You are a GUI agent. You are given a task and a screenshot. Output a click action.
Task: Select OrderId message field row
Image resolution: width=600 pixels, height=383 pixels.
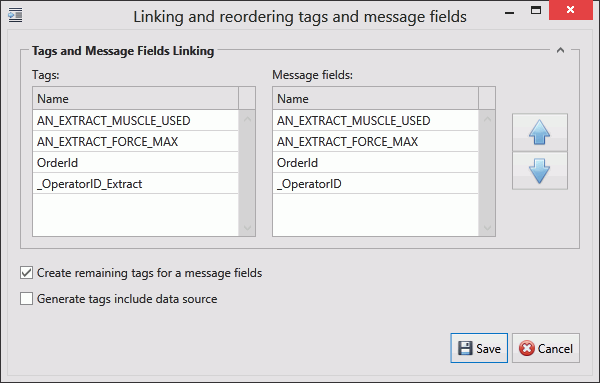[375, 163]
